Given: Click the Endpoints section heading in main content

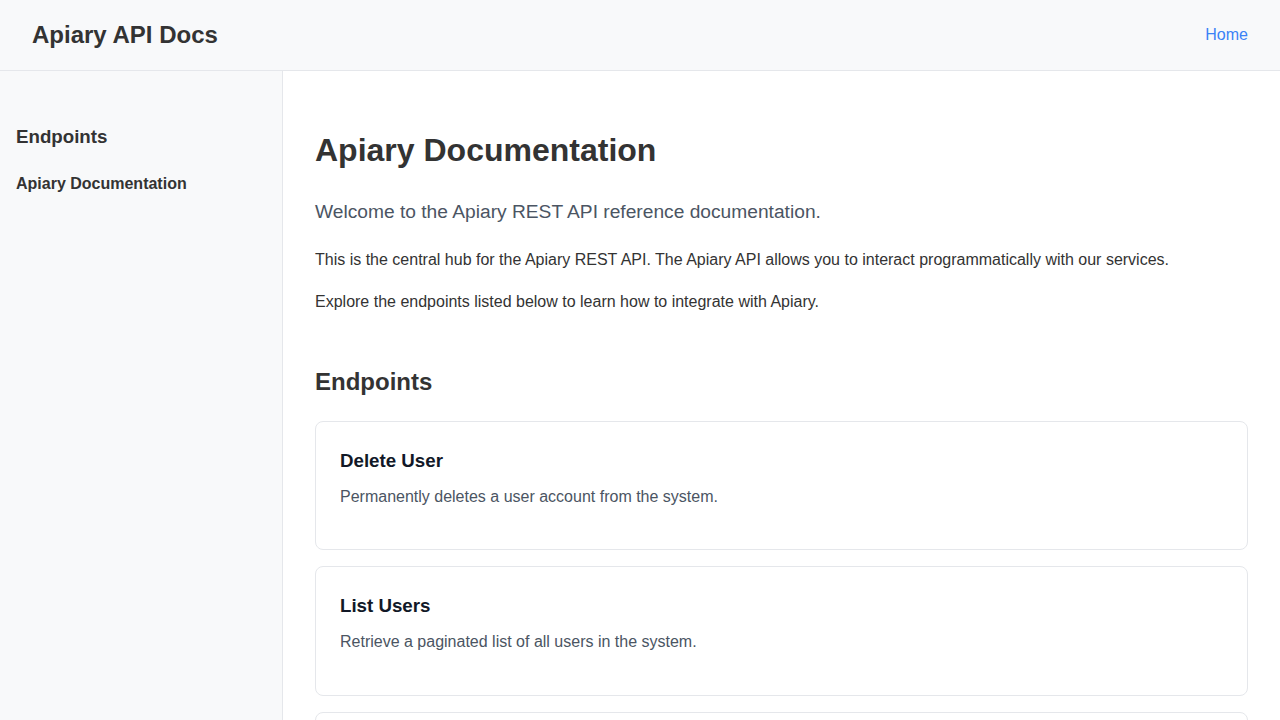Looking at the screenshot, I should coord(373,382).
